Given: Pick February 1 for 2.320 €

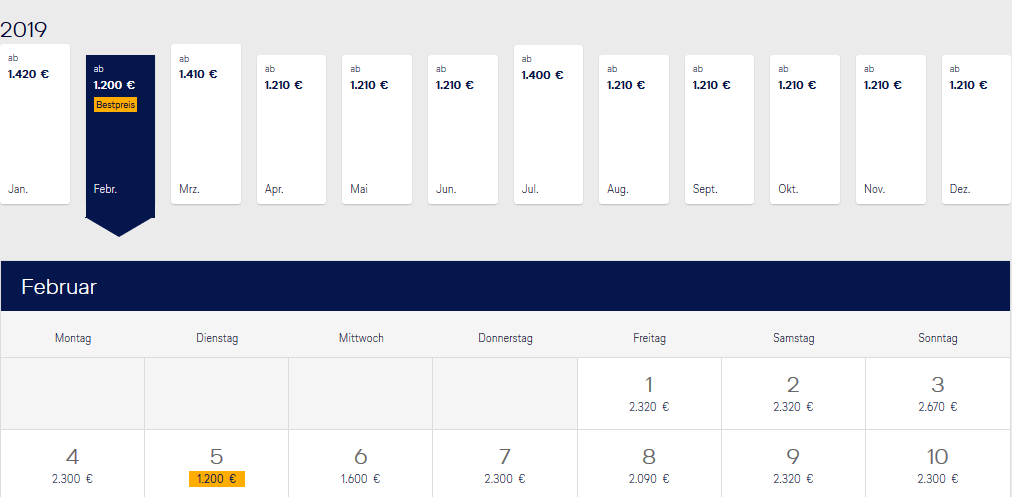Looking at the screenshot, I should click(x=649, y=394).
